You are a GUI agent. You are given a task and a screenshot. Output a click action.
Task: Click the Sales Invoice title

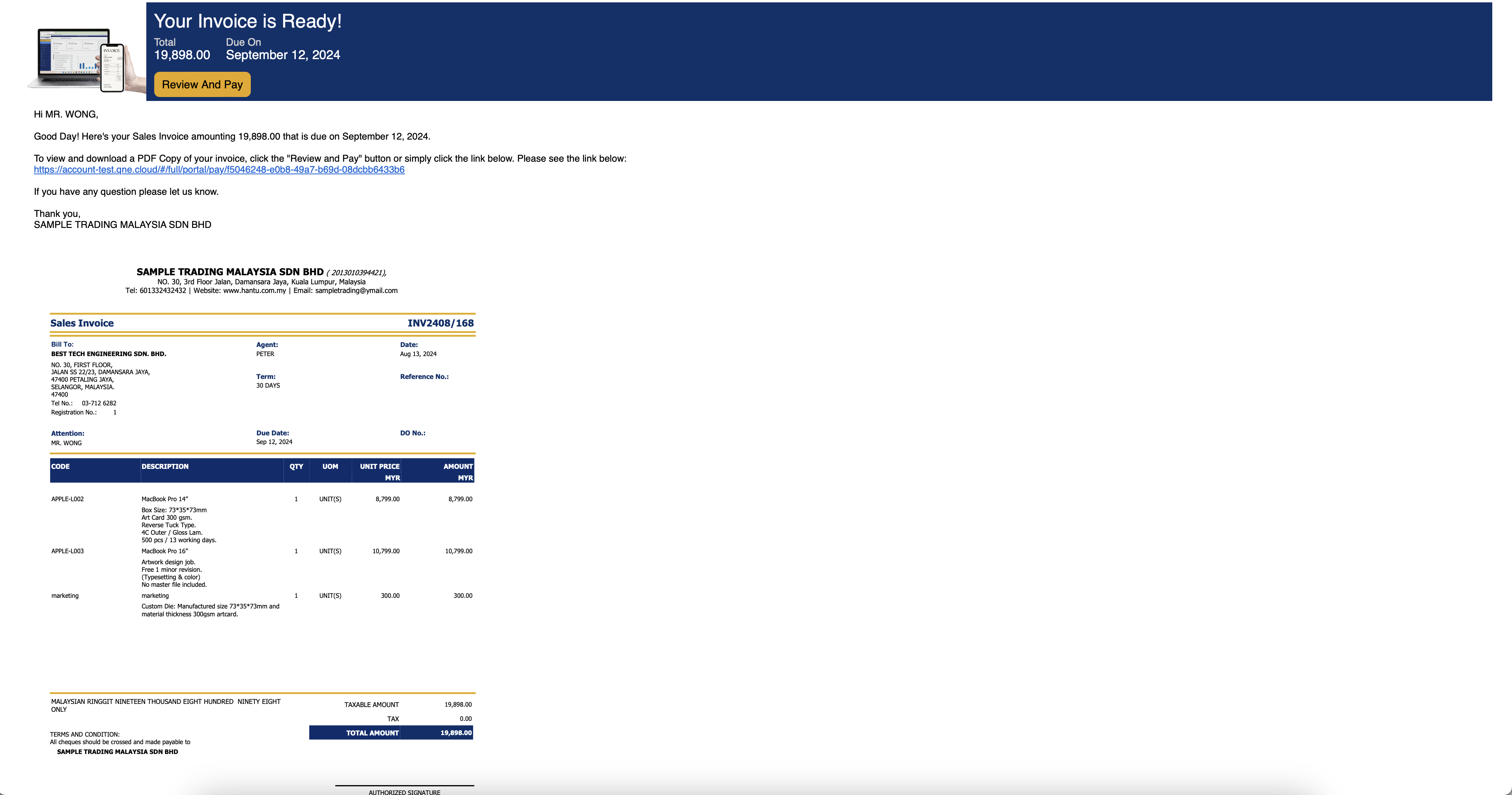click(82, 323)
